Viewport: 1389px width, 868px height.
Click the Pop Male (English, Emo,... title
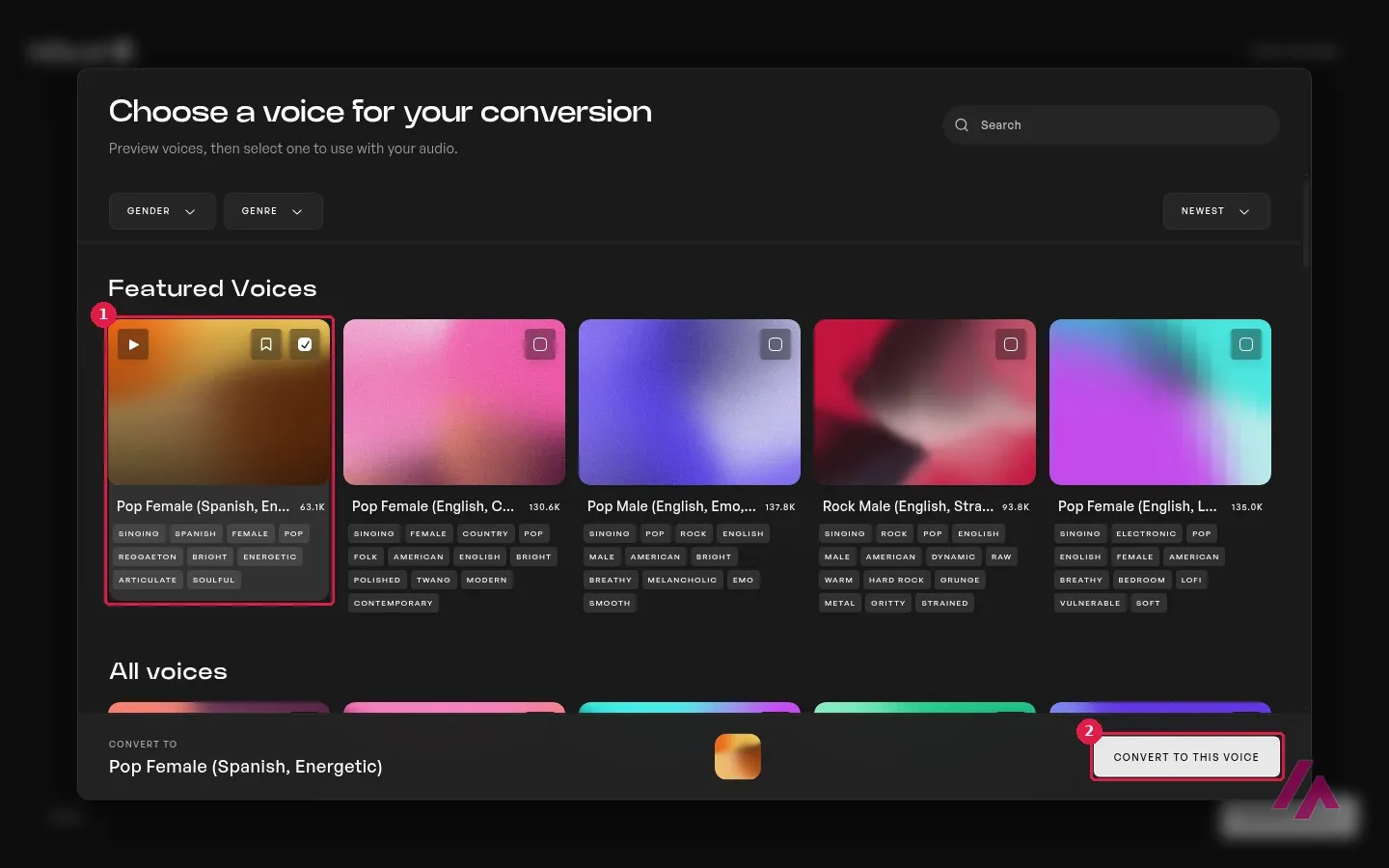(x=671, y=506)
